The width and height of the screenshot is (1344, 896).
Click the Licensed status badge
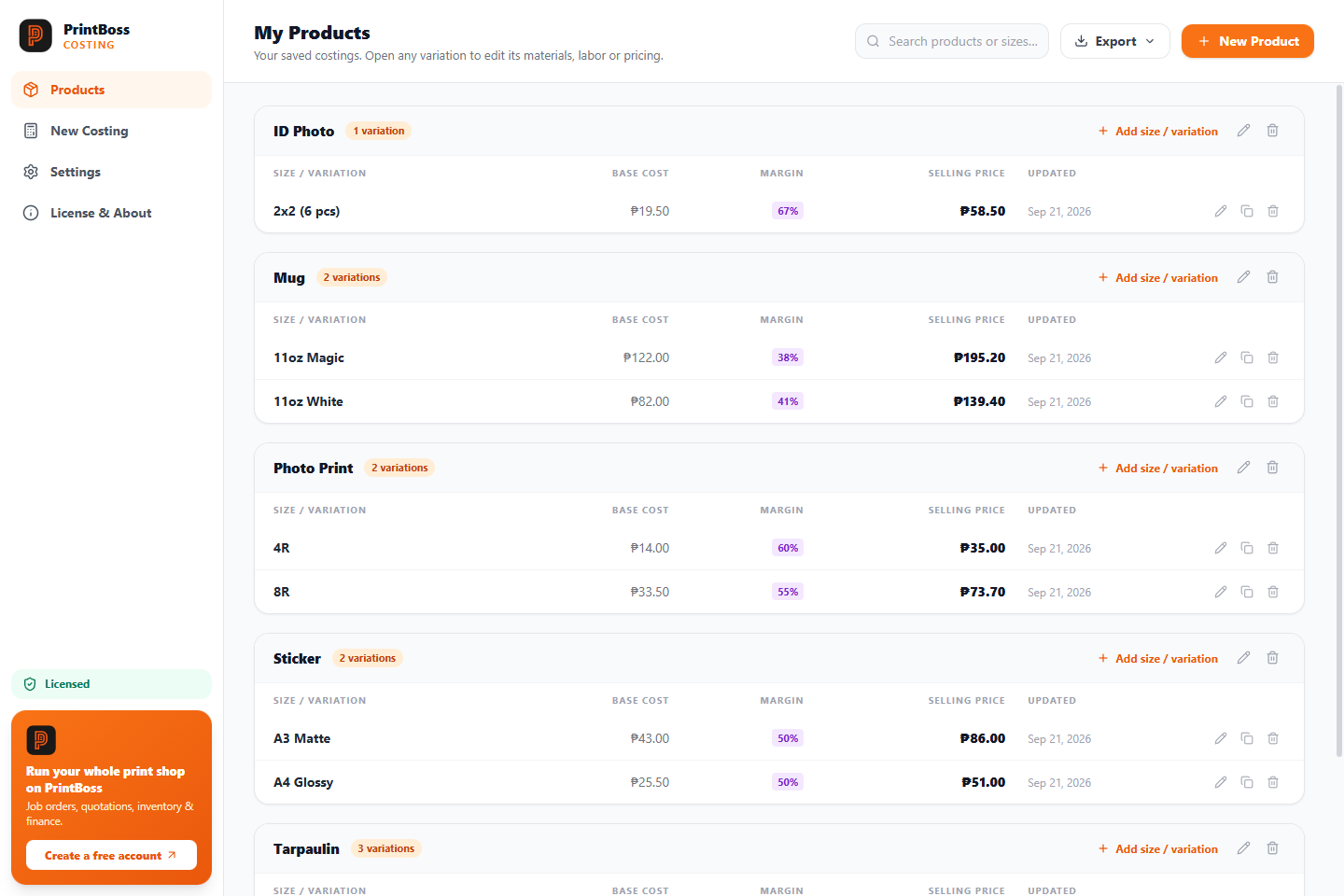[x=111, y=684]
